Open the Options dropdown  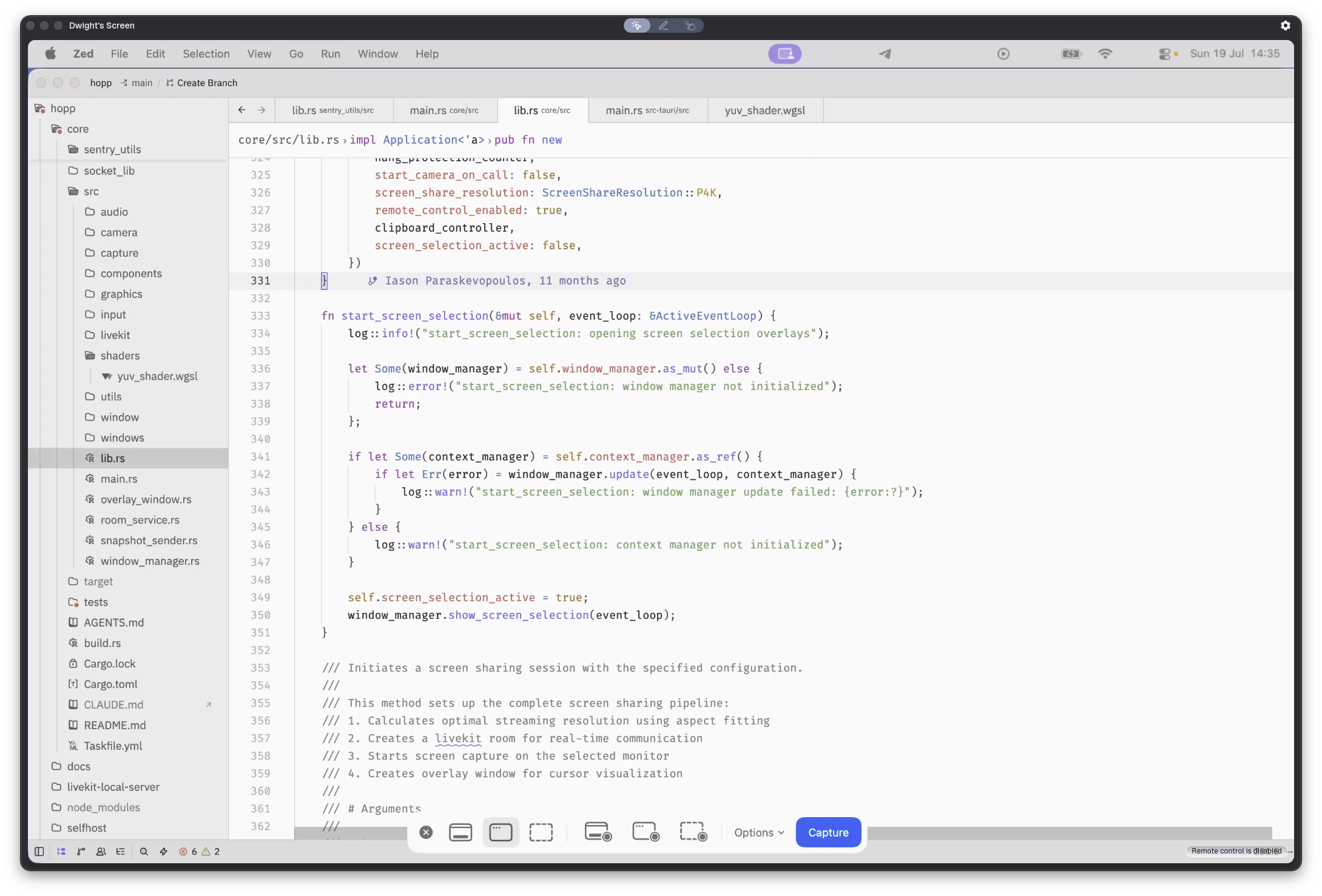pyautogui.click(x=759, y=832)
